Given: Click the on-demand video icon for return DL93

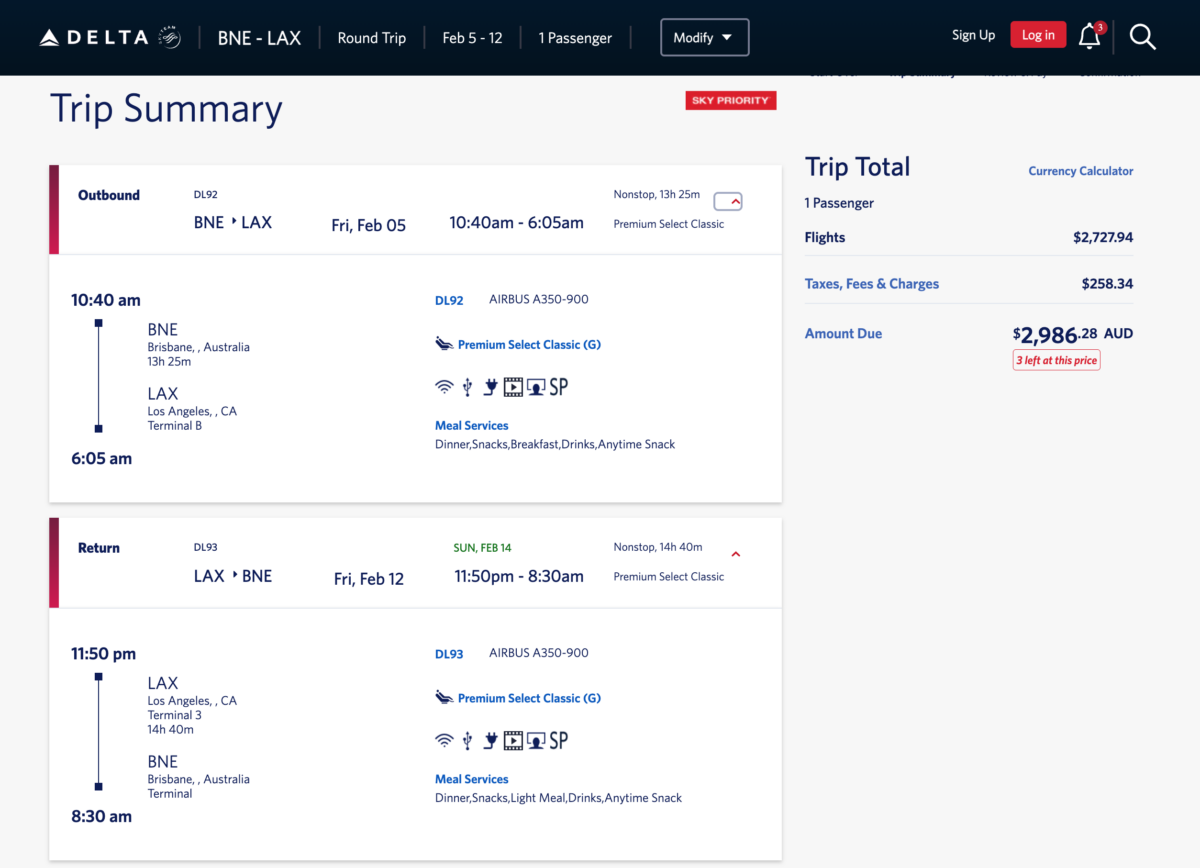Looking at the screenshot, I should click(x=513, y=741).
